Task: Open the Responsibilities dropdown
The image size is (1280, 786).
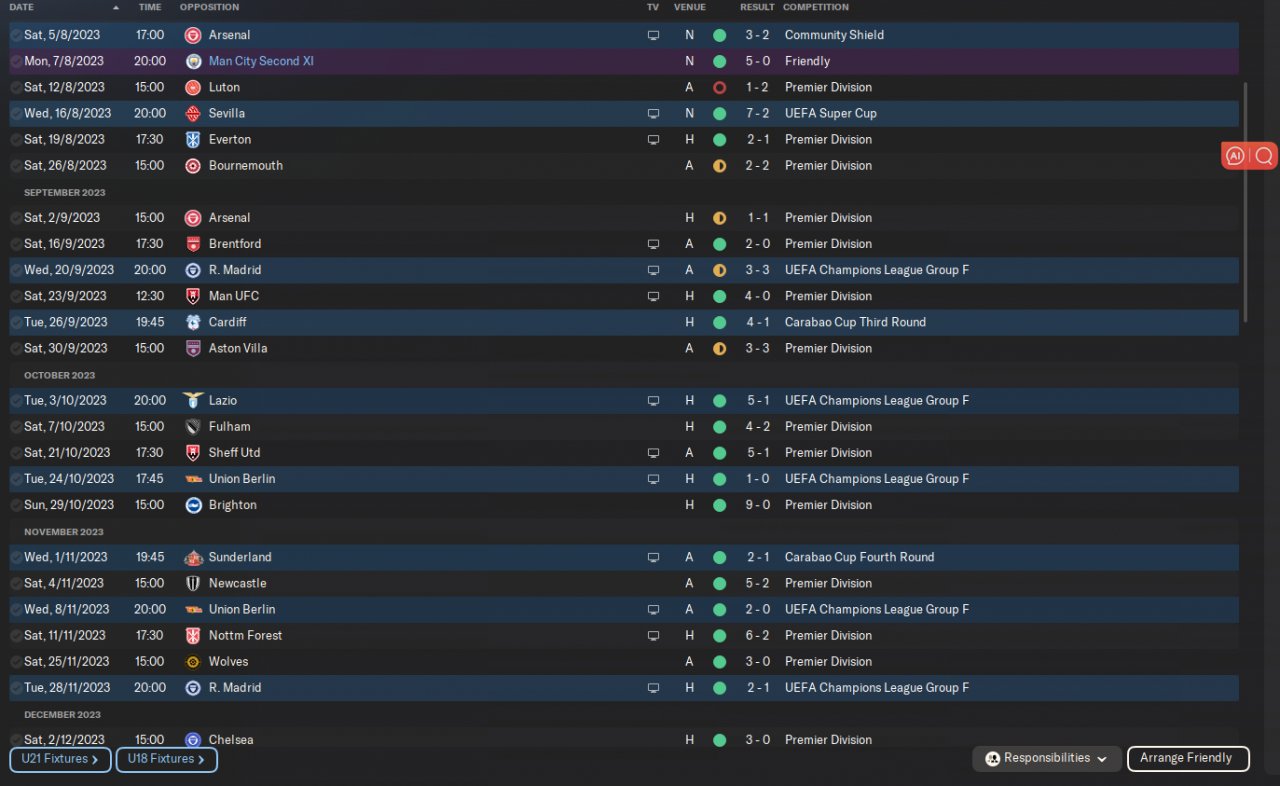Action: point(1046,759)
